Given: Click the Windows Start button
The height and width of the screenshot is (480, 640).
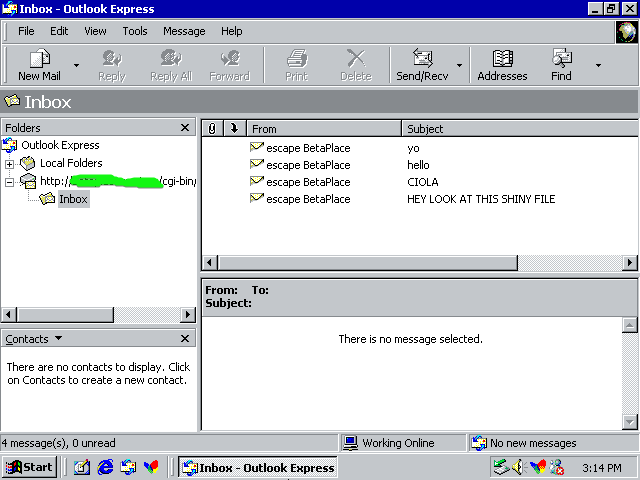Looking at the screenshot, I should point(29,467).
